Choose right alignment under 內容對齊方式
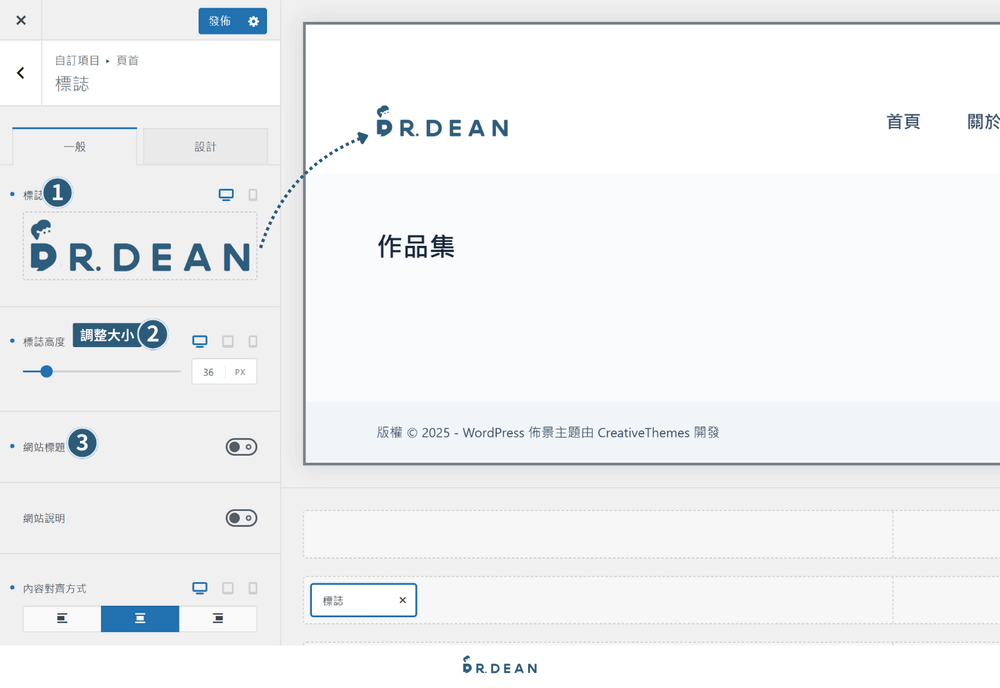The width and height of the screenshot is (1000, 688). [x=218, y=618]
